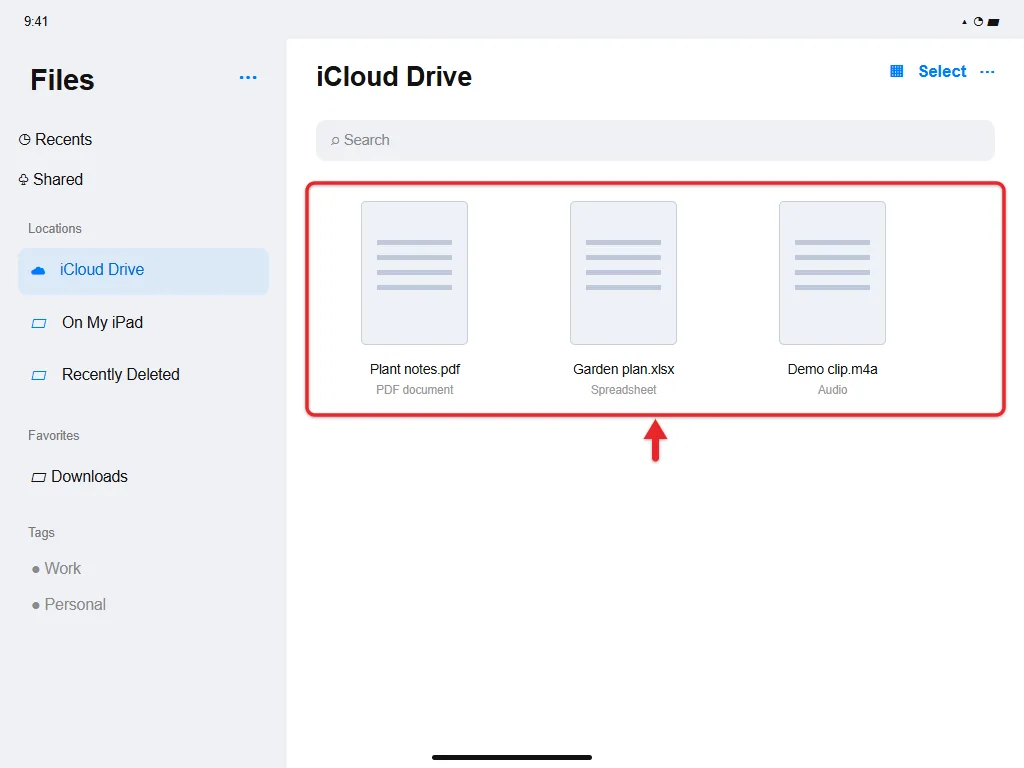Click the Locations section header

[55, 229]
